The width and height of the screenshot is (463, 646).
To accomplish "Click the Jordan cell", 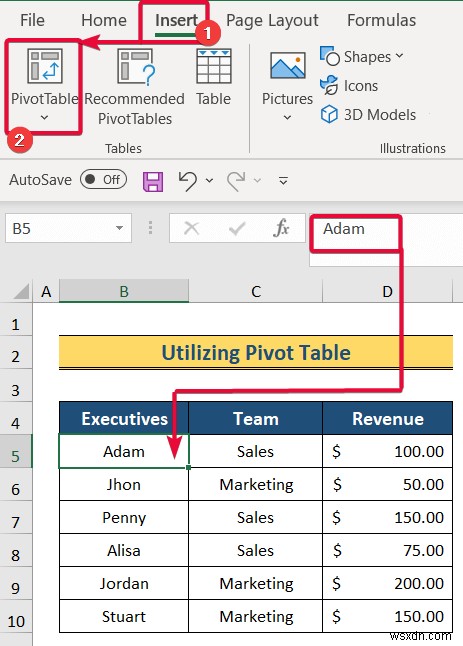I will click(x=124, y=583).
